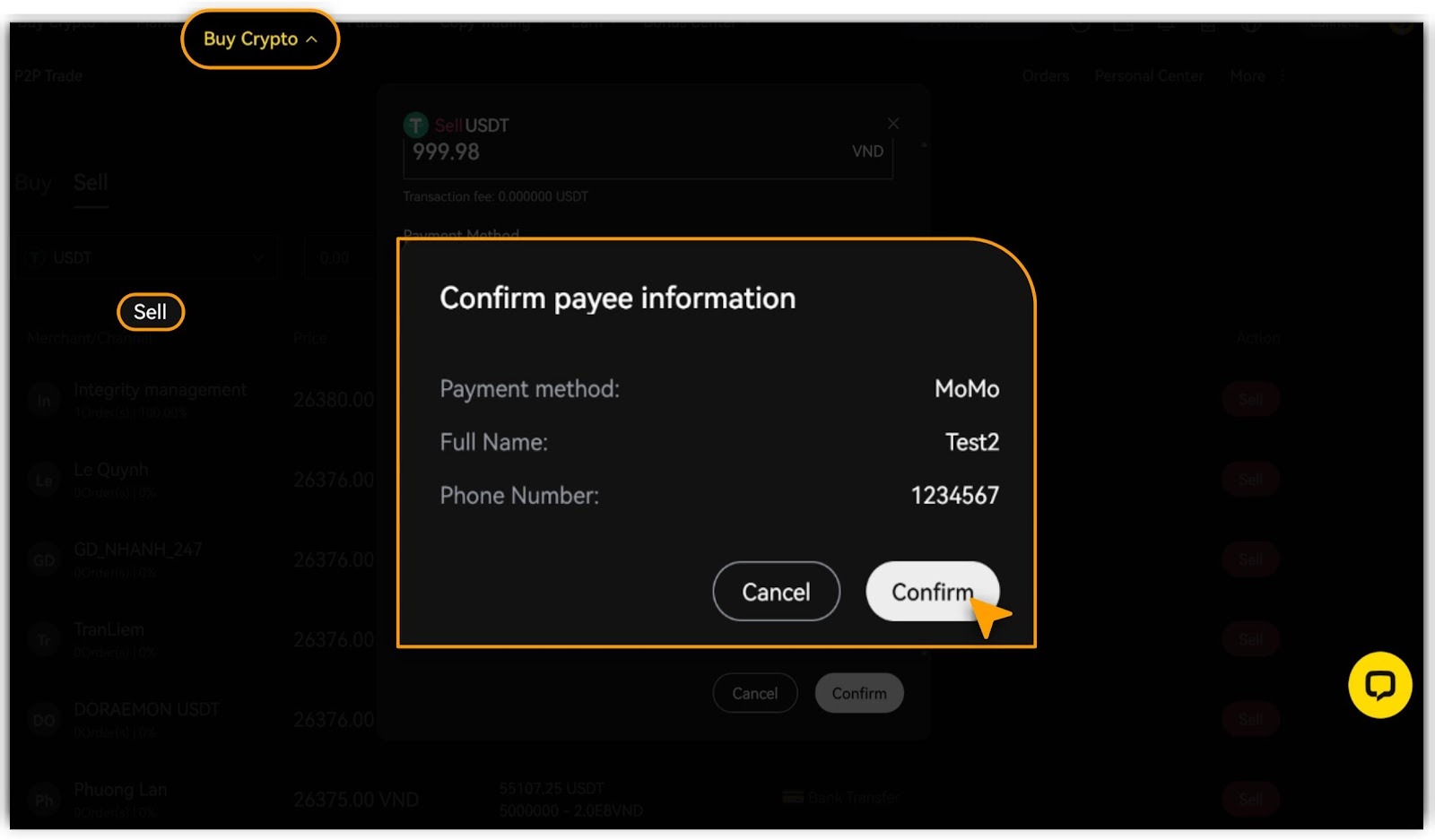The image size is (1435, 840).
Task: Click the Integrity management merchant avatar
Action: [44, 400]
